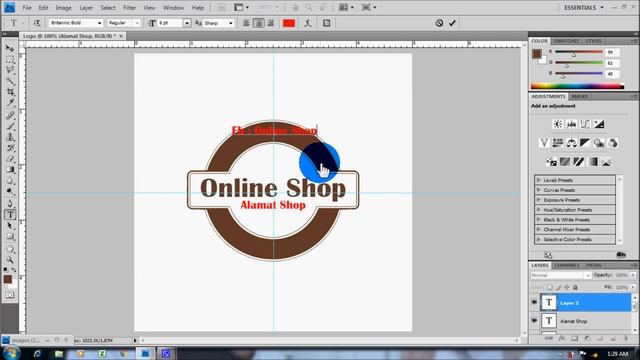Click the toolbox foreground color swatch
640x360 pixels.
point(7,279)
